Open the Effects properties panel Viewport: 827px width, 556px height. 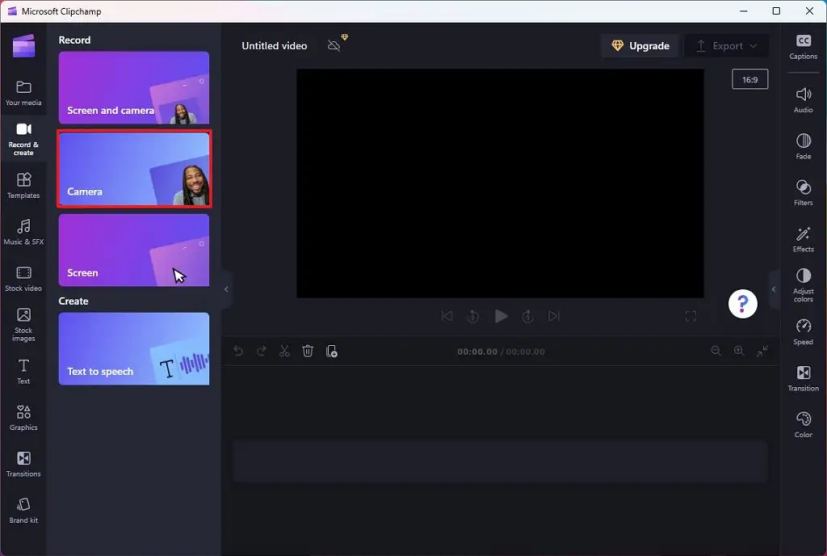pyautogui.click(x=803, y=239)
